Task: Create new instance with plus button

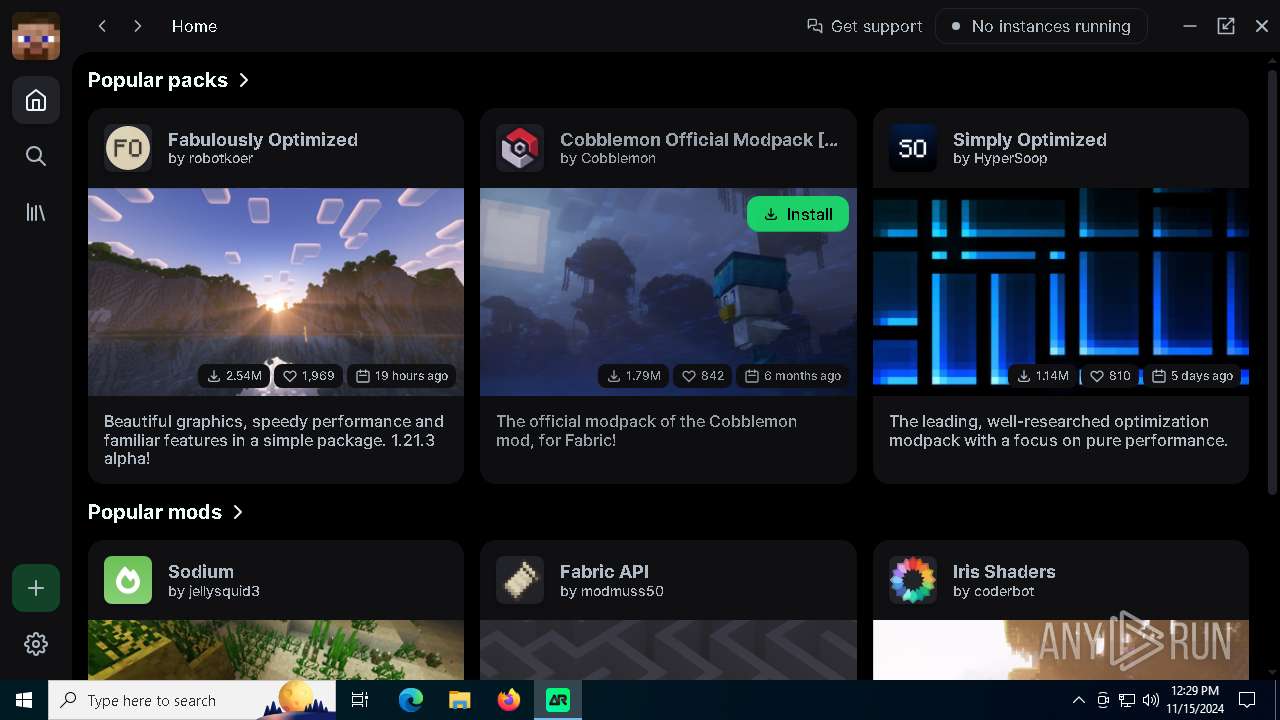Action: point(36,588)
